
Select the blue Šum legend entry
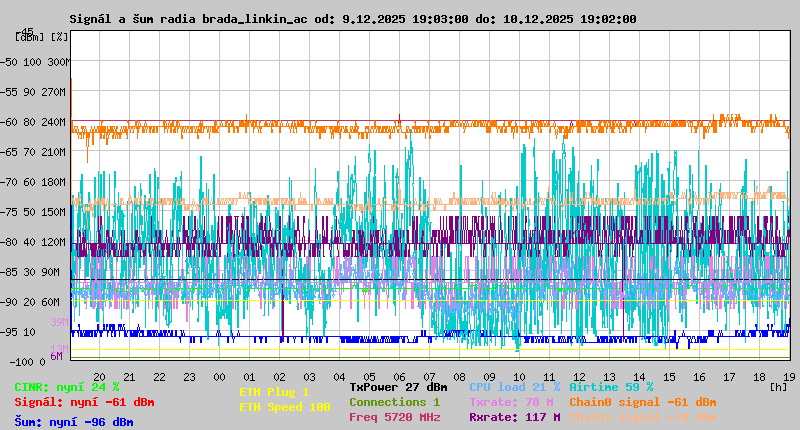pyautogui.click(x=74, y=422)
